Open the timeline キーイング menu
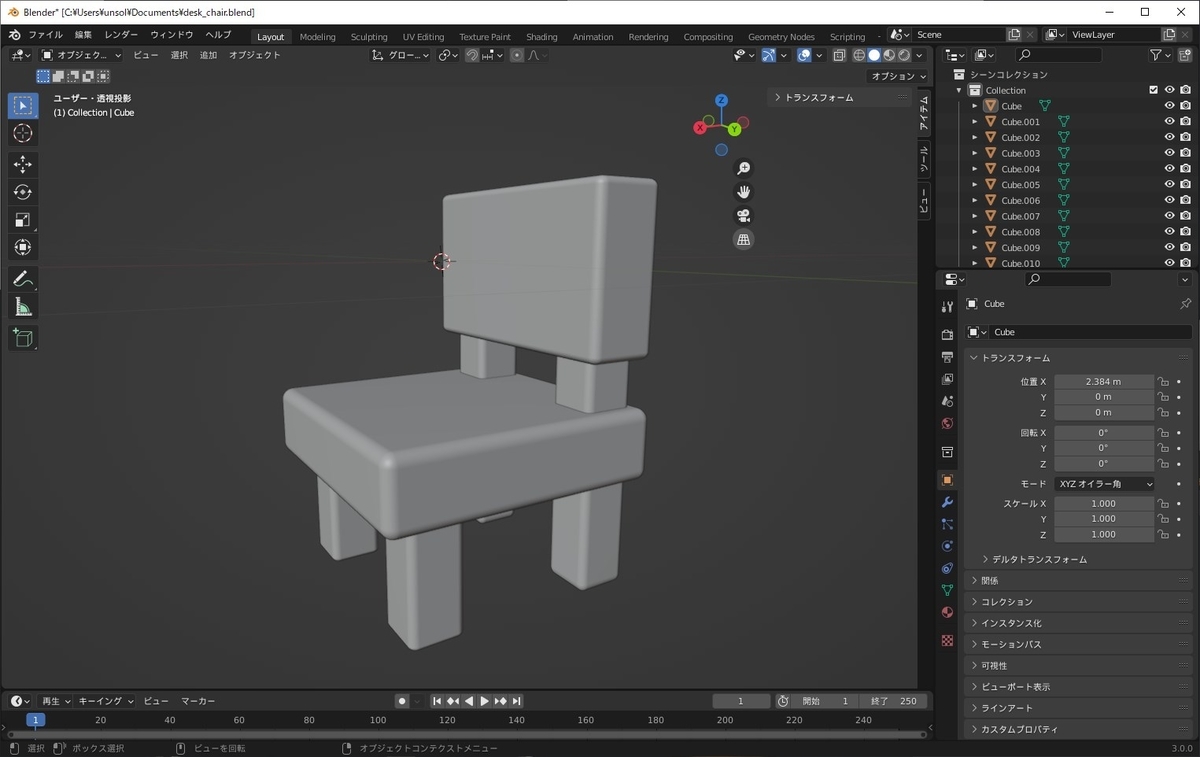The height and width of the screenshot is (757, 1200). [105, 701]
